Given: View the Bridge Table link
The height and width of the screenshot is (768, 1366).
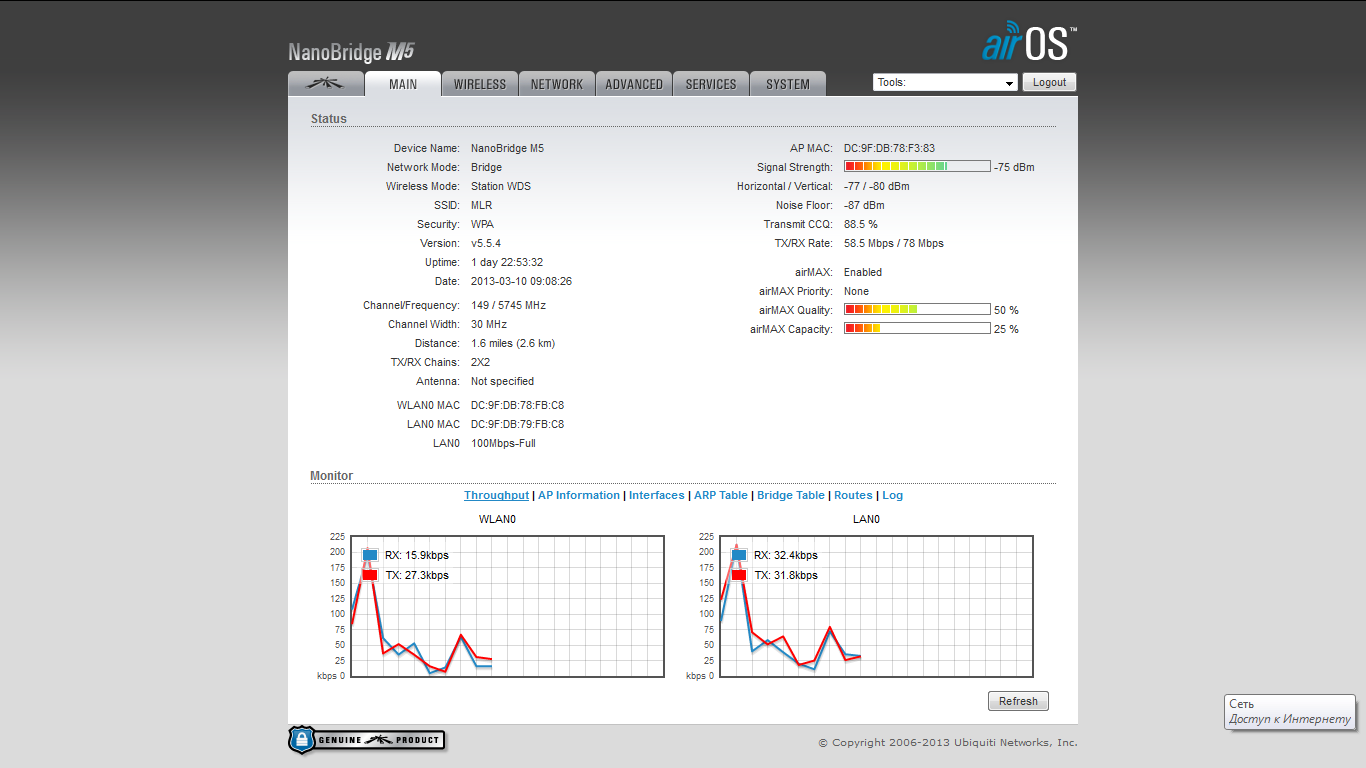Looking at the screenshot, I should (x=791, y=495).
